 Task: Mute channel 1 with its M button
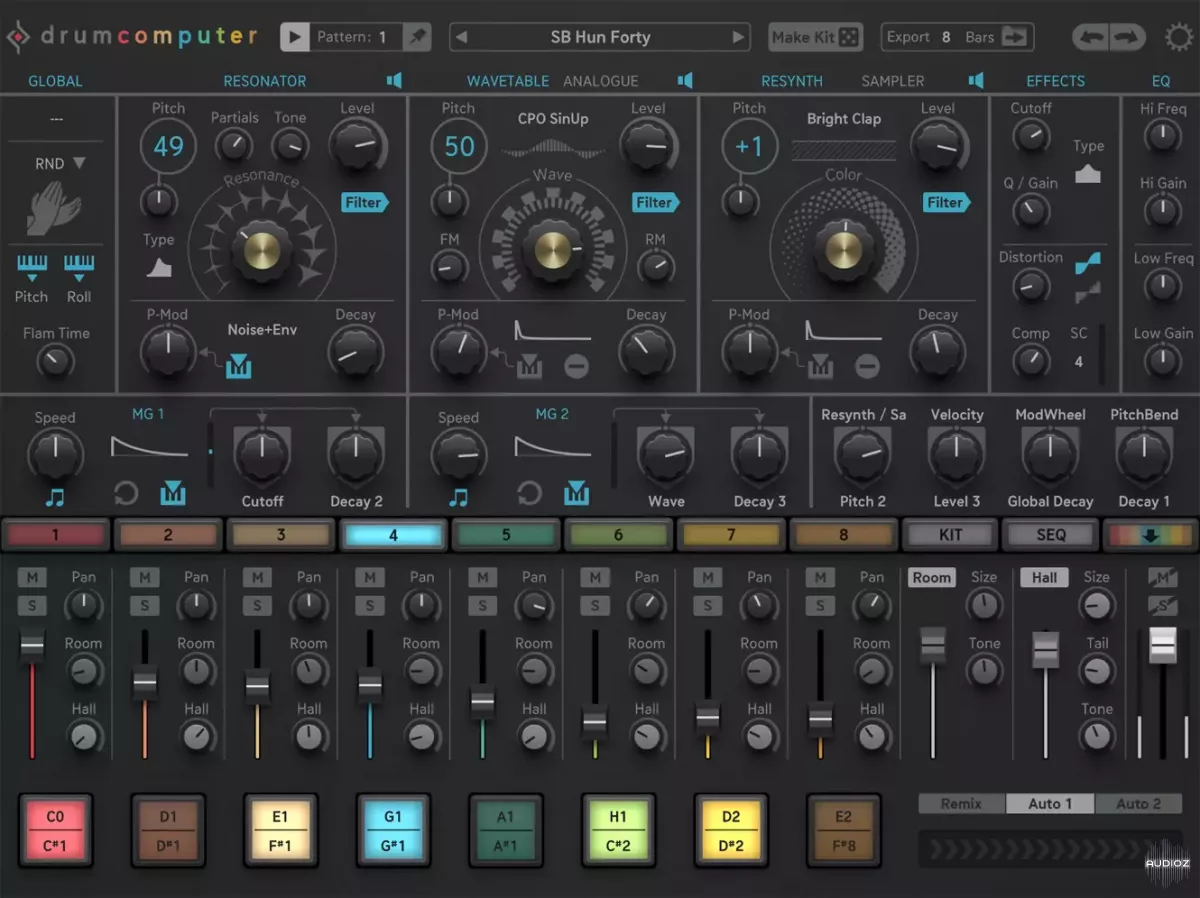[x=32, y=577]
